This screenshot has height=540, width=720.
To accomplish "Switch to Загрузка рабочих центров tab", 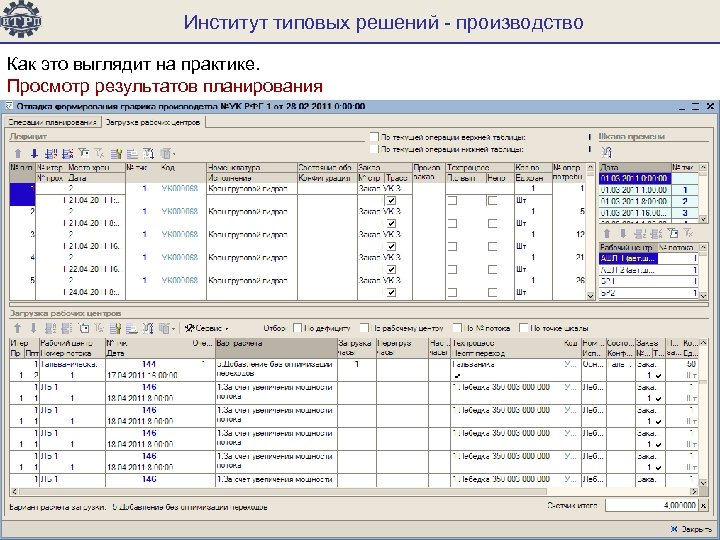I will [x=153, y=122].
